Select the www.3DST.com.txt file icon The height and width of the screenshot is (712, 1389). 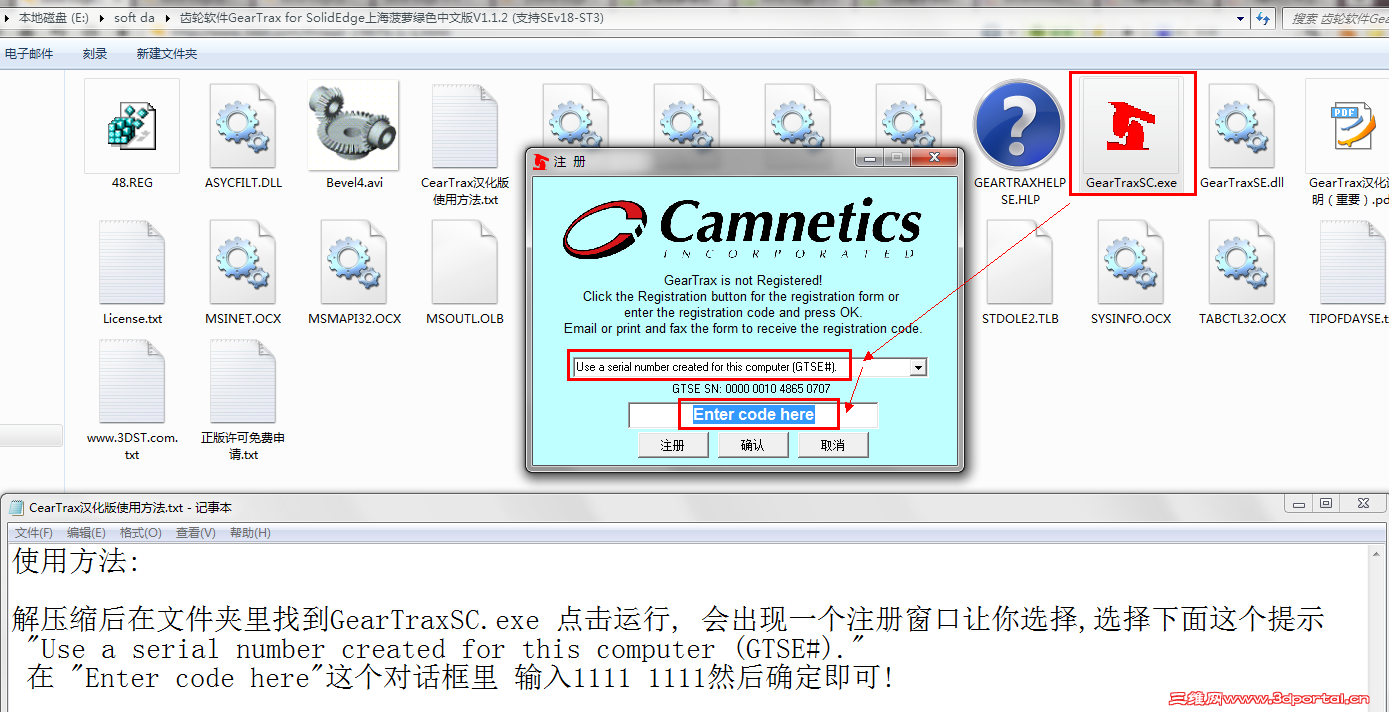click(x=132, y=382)
